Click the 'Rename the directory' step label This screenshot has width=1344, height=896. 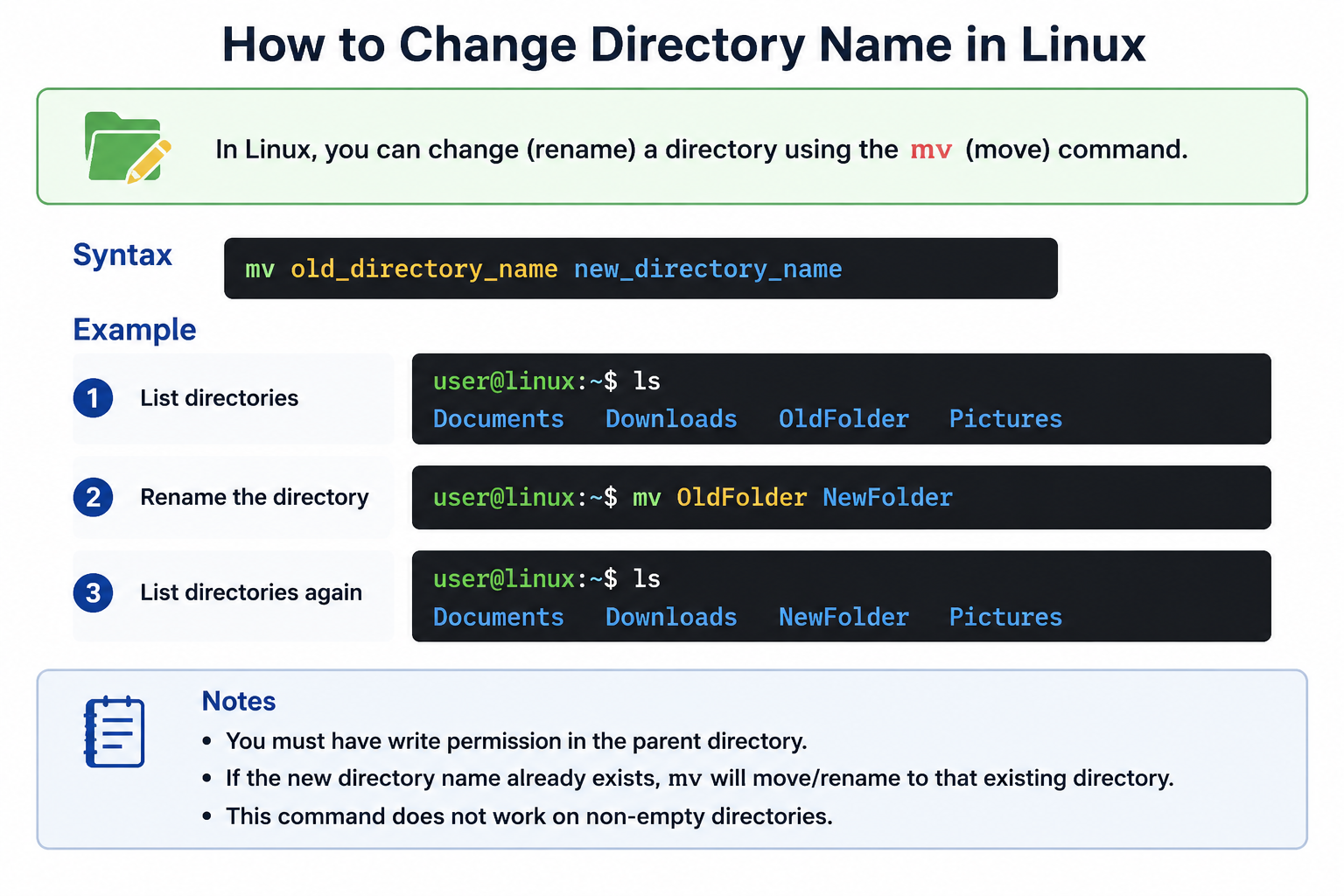(x=255, y=497)
